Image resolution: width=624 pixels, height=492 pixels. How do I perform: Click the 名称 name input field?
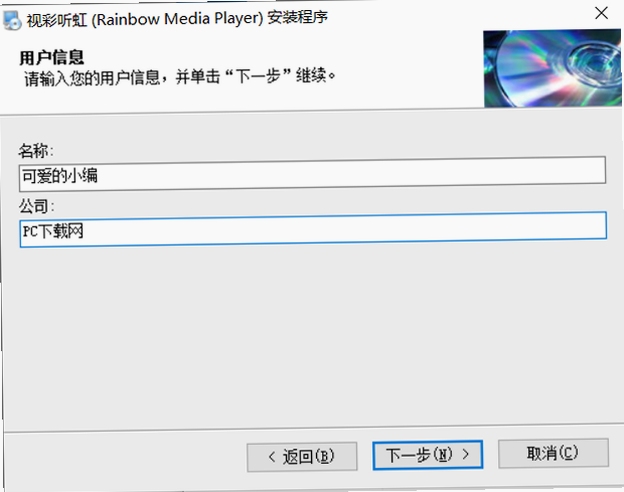point(312,174)
